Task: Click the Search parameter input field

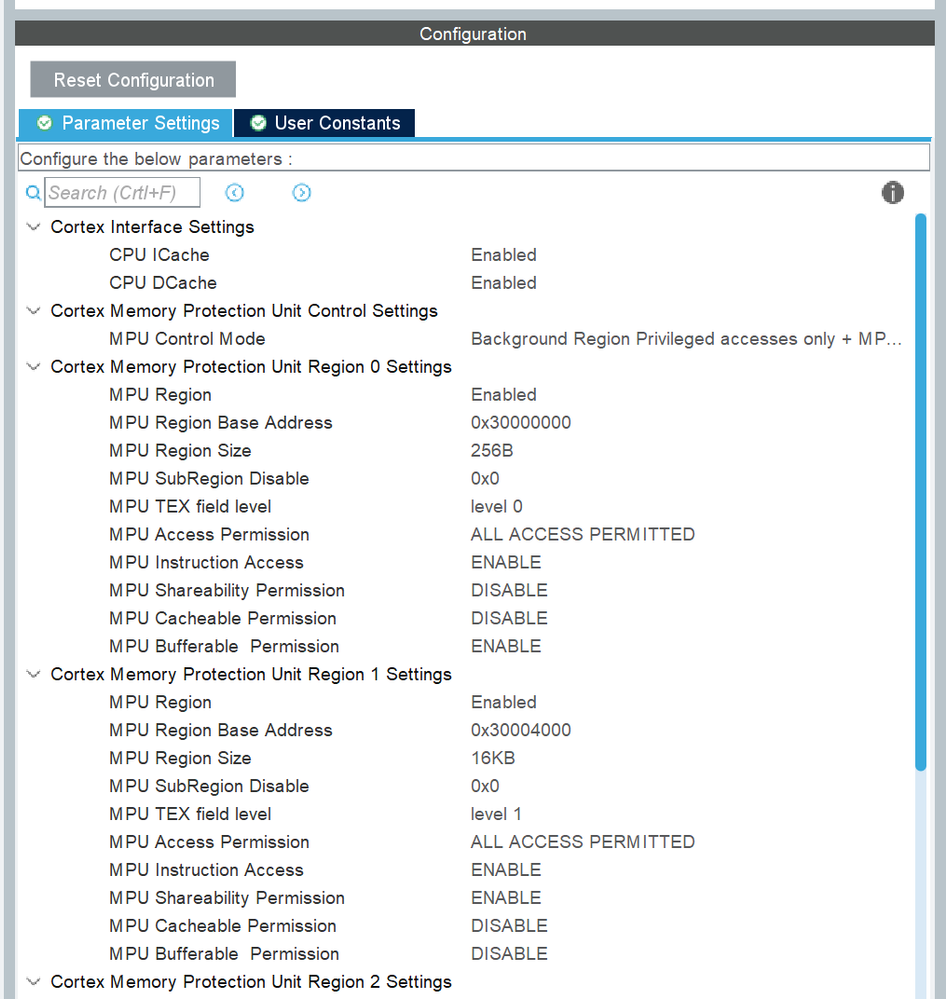Action: (122, 192)
